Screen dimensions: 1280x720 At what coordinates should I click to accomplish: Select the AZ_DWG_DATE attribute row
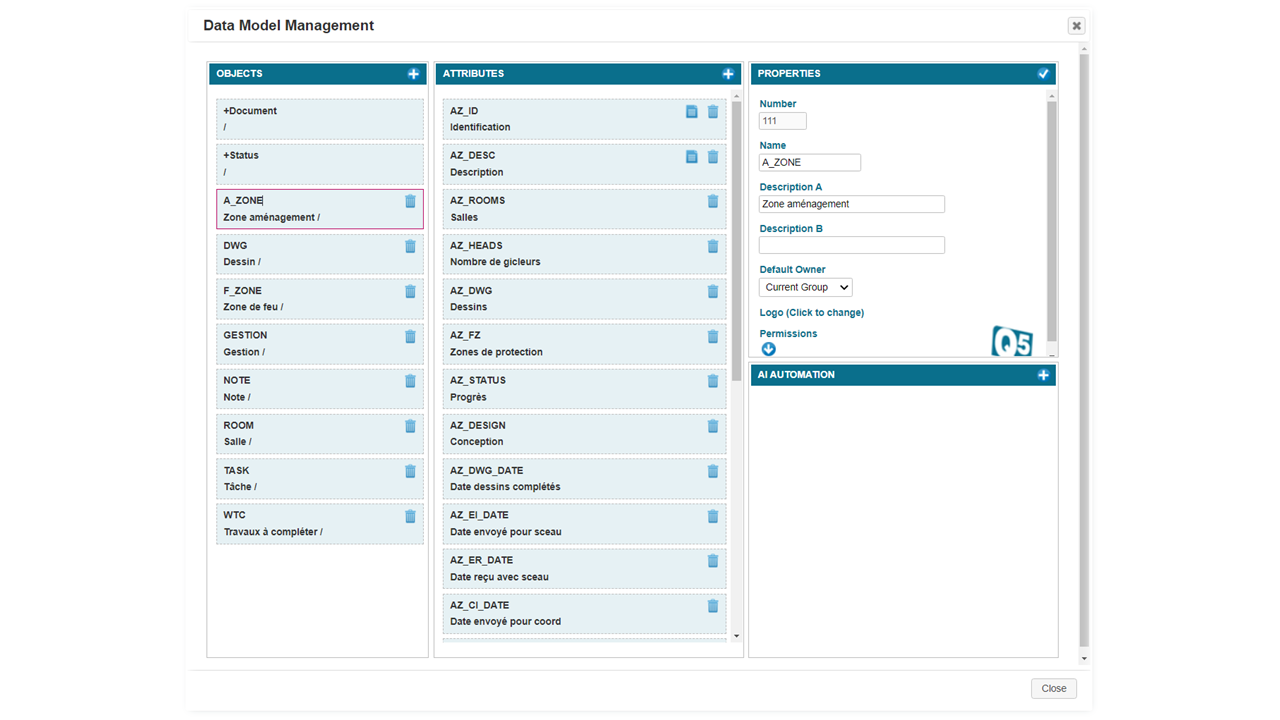coord(585,479)
